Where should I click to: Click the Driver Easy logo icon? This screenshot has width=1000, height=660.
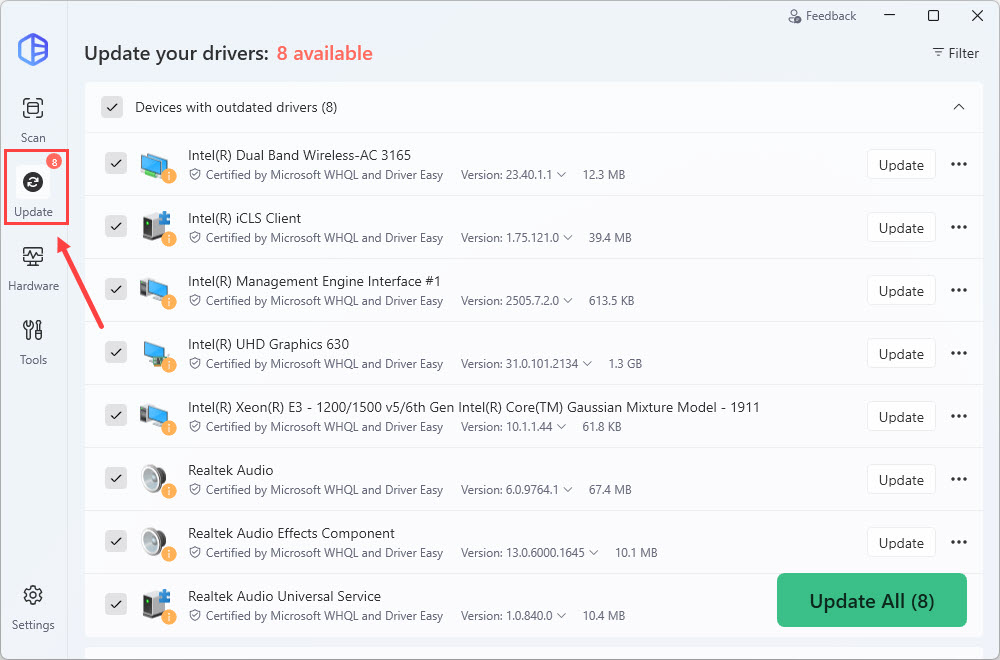pos(33,49)
